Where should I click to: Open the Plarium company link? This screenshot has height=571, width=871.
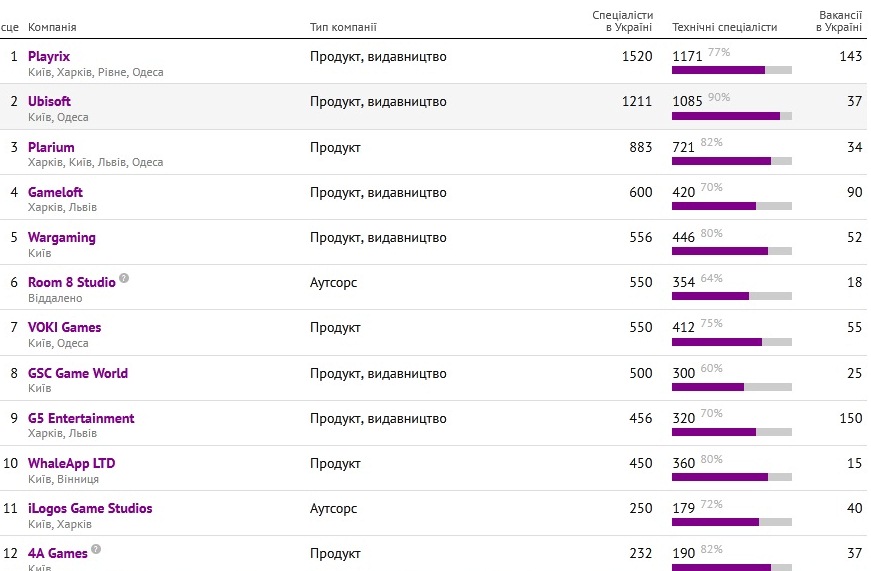point(51,147)
